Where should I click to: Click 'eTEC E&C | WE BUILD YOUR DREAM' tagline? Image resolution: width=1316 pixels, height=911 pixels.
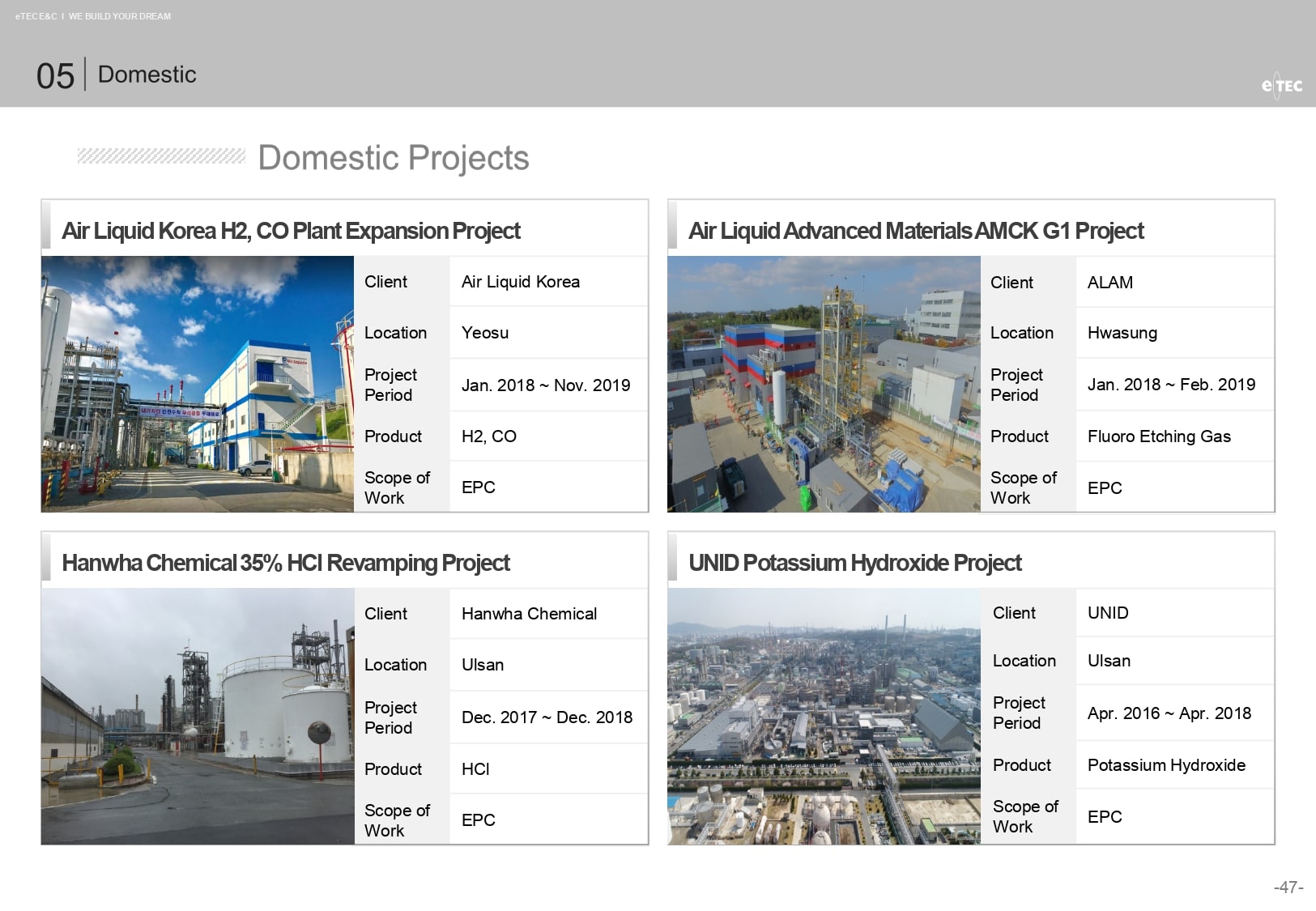pyautogui.click(x=93, y=16)
